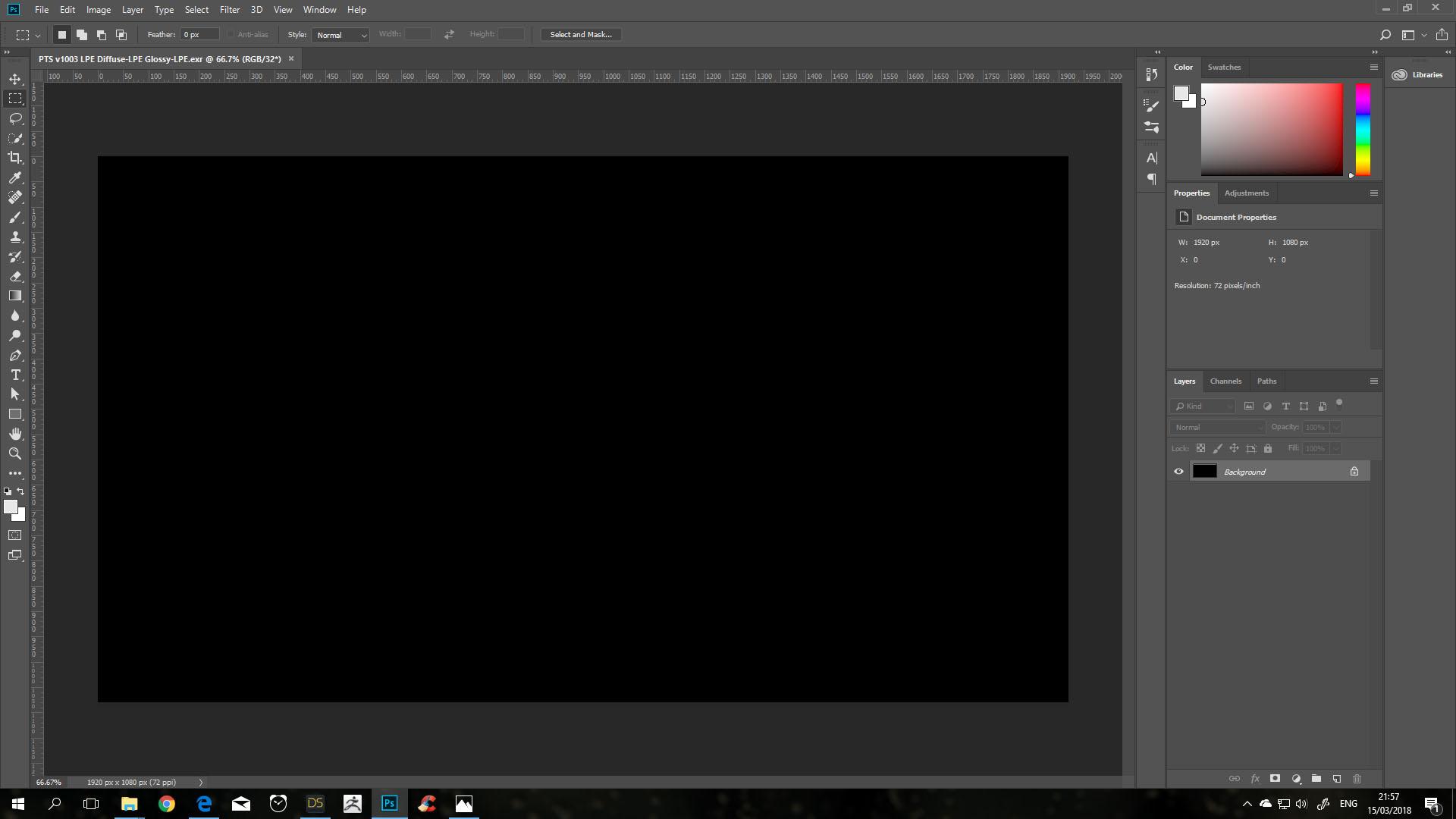This screenshot has width=1456, height=819.
Task: Click the Select and Mask button
Action: coord(580,35)
